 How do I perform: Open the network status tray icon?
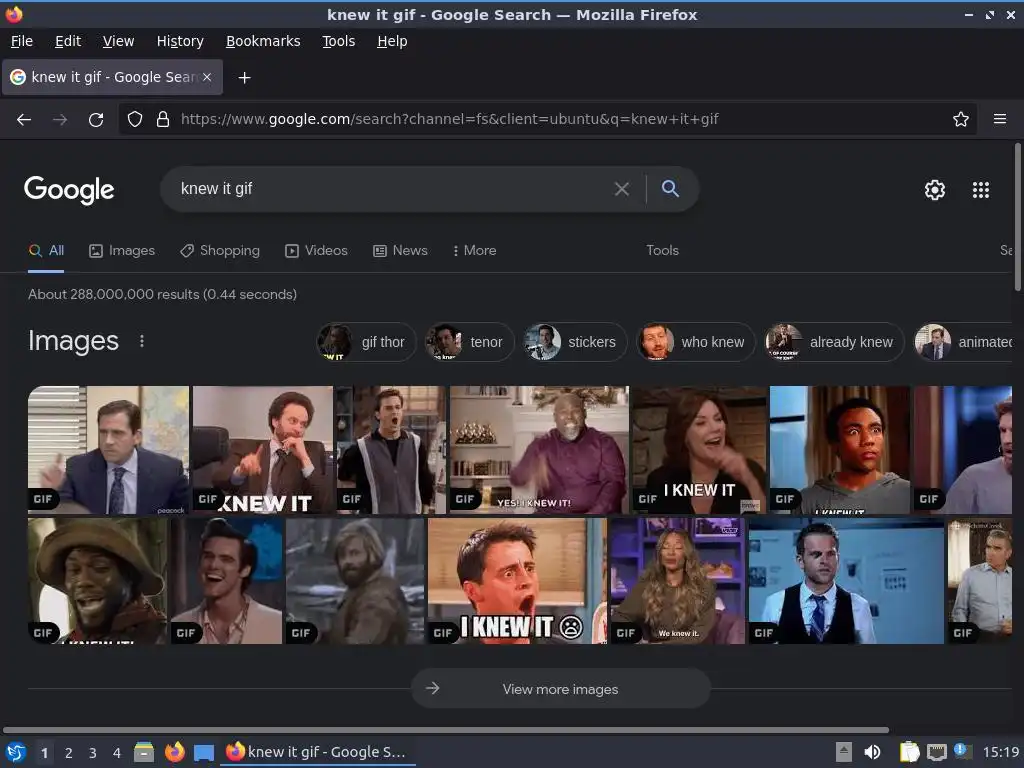pos(936,752)
